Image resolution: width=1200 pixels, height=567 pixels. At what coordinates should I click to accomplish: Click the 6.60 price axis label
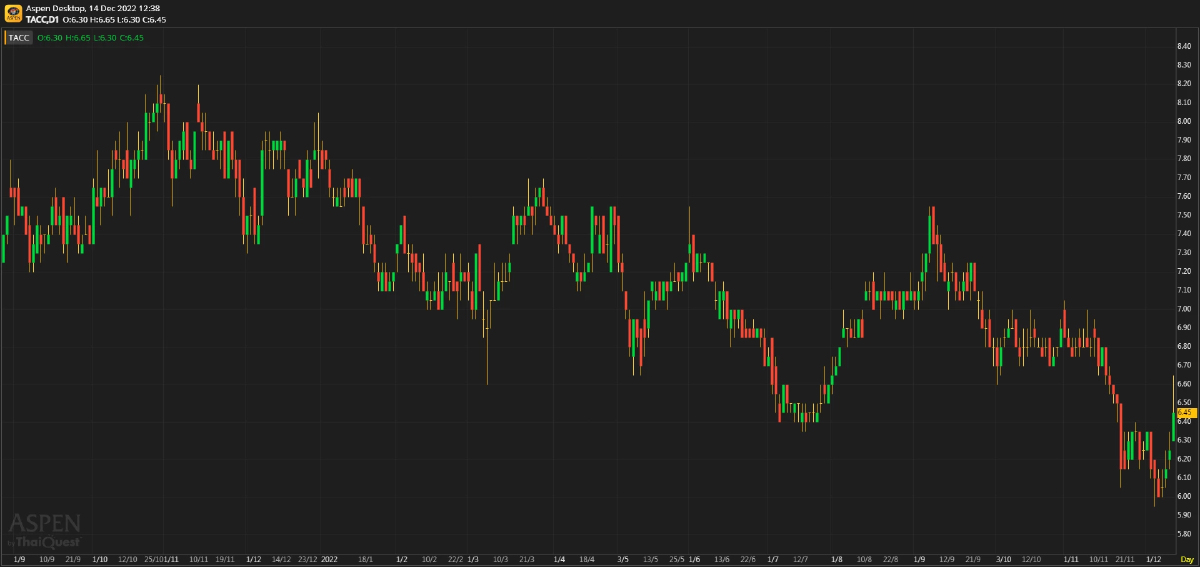coord(1185,384)
